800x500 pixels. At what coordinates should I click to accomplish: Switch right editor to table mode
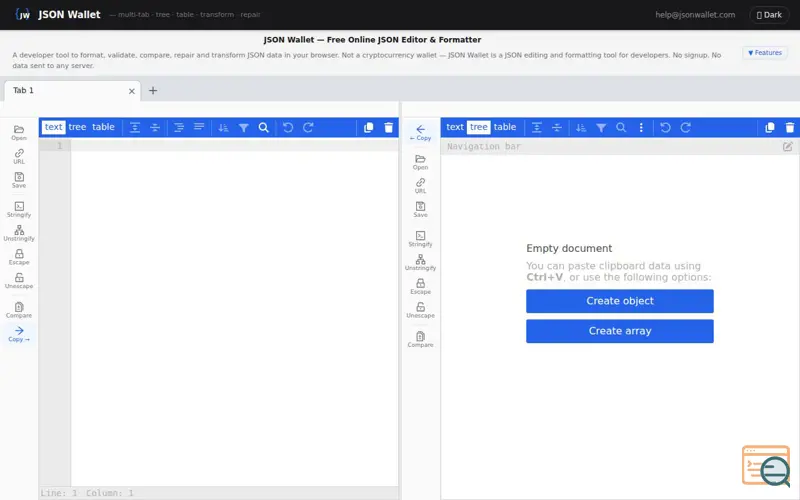pos(505,127)
